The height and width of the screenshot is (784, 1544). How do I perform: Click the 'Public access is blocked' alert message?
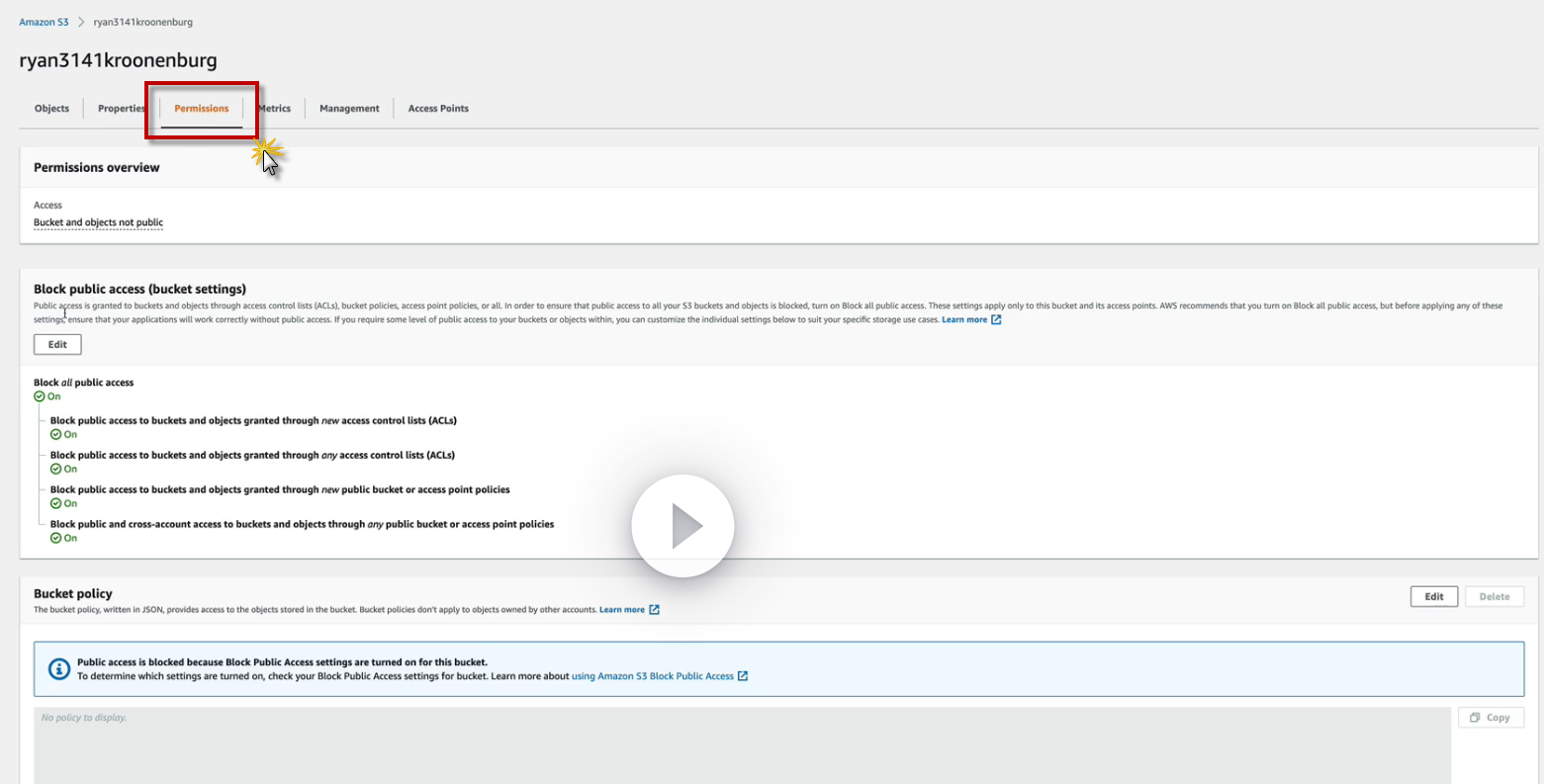click(x=282, y=661)
